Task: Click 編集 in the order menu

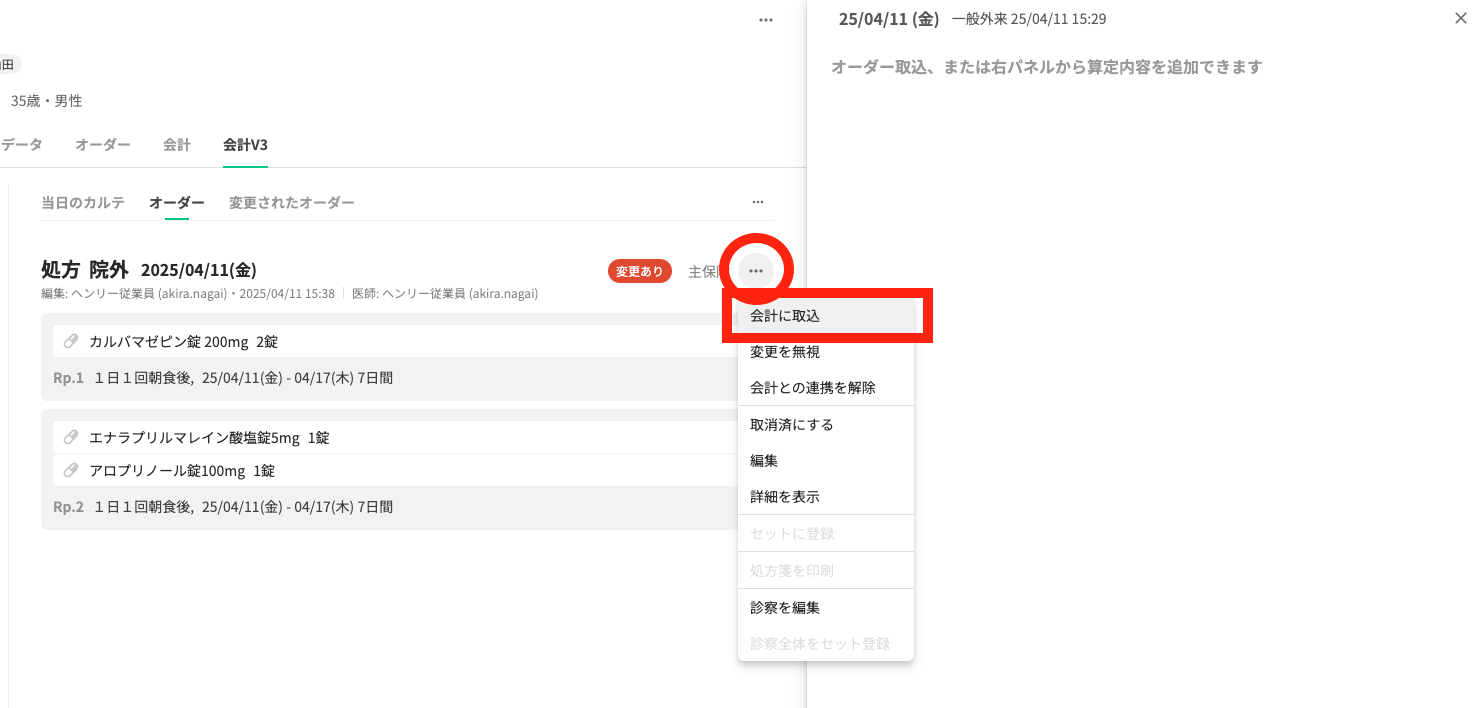Action: 826,461
